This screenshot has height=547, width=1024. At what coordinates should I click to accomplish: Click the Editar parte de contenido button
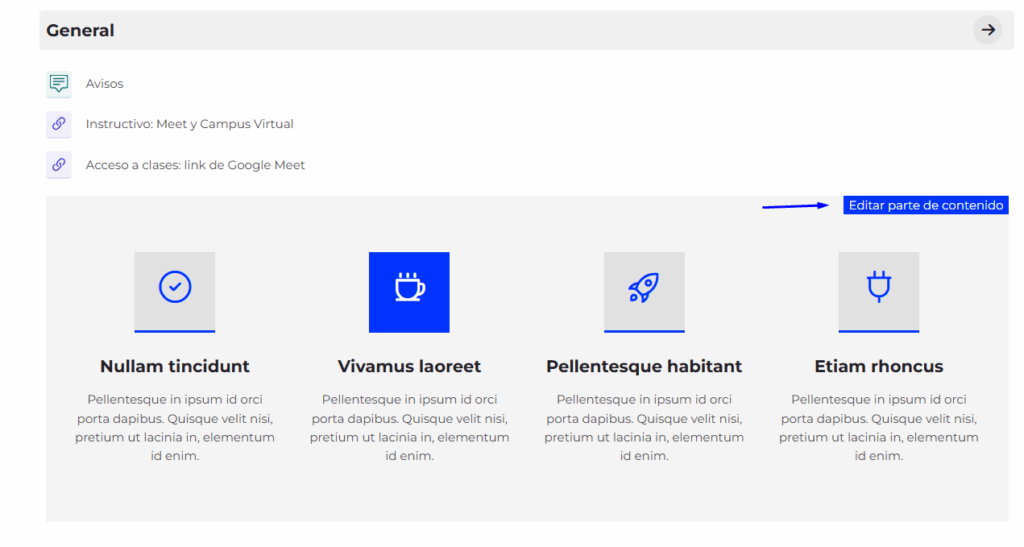[x=925, y=205]
